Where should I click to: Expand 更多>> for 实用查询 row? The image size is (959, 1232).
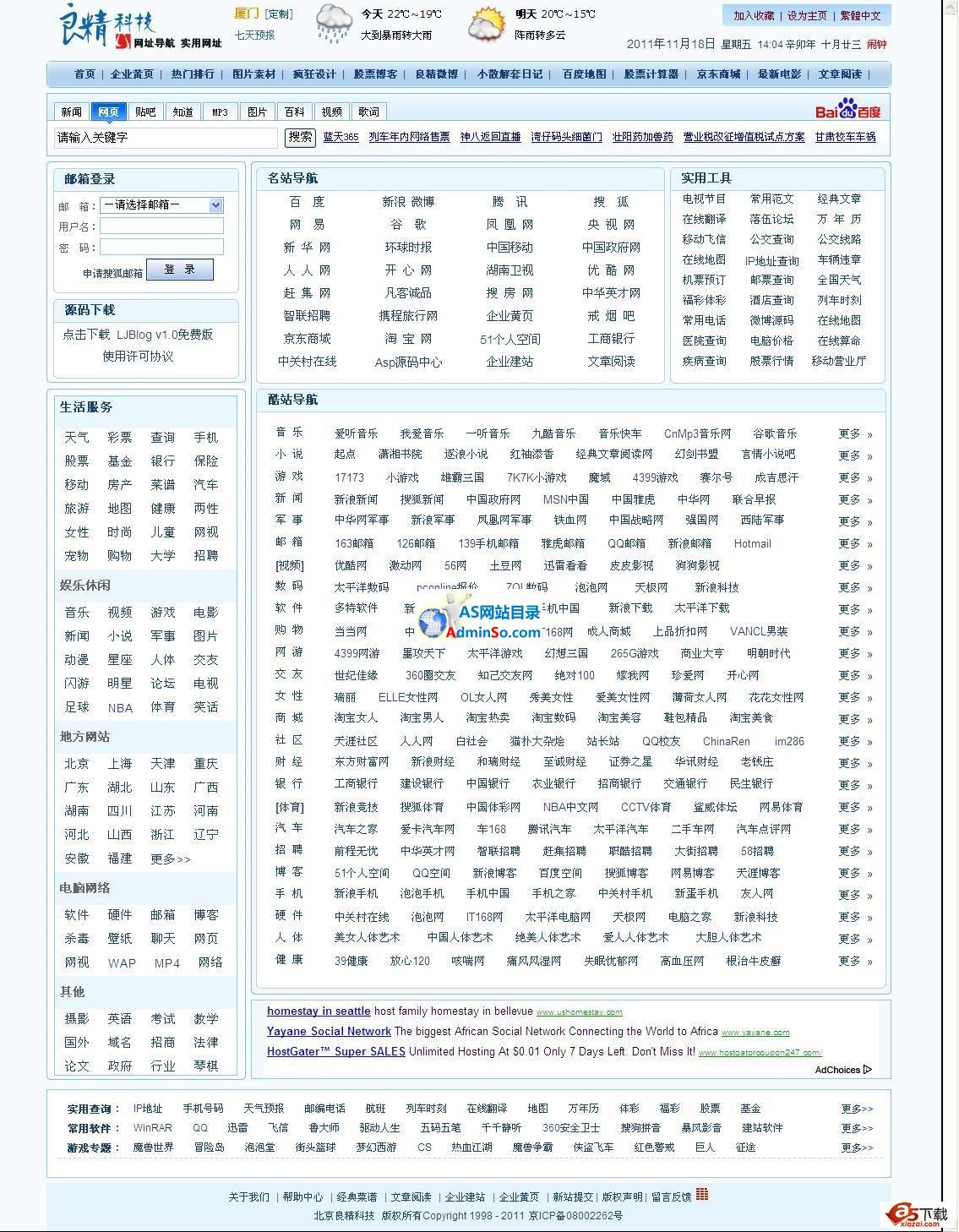857,1109
